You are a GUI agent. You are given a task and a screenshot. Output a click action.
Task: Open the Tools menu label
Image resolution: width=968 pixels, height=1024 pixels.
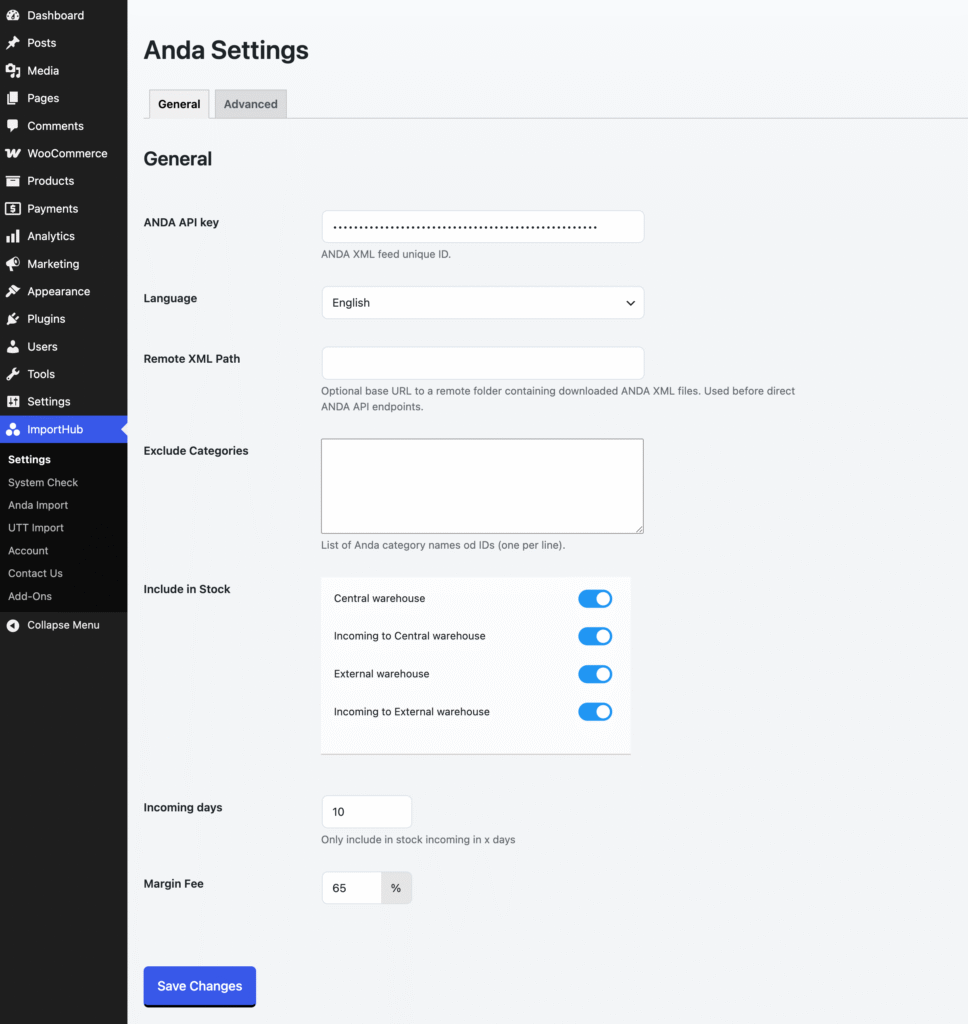tap(41, 374)
